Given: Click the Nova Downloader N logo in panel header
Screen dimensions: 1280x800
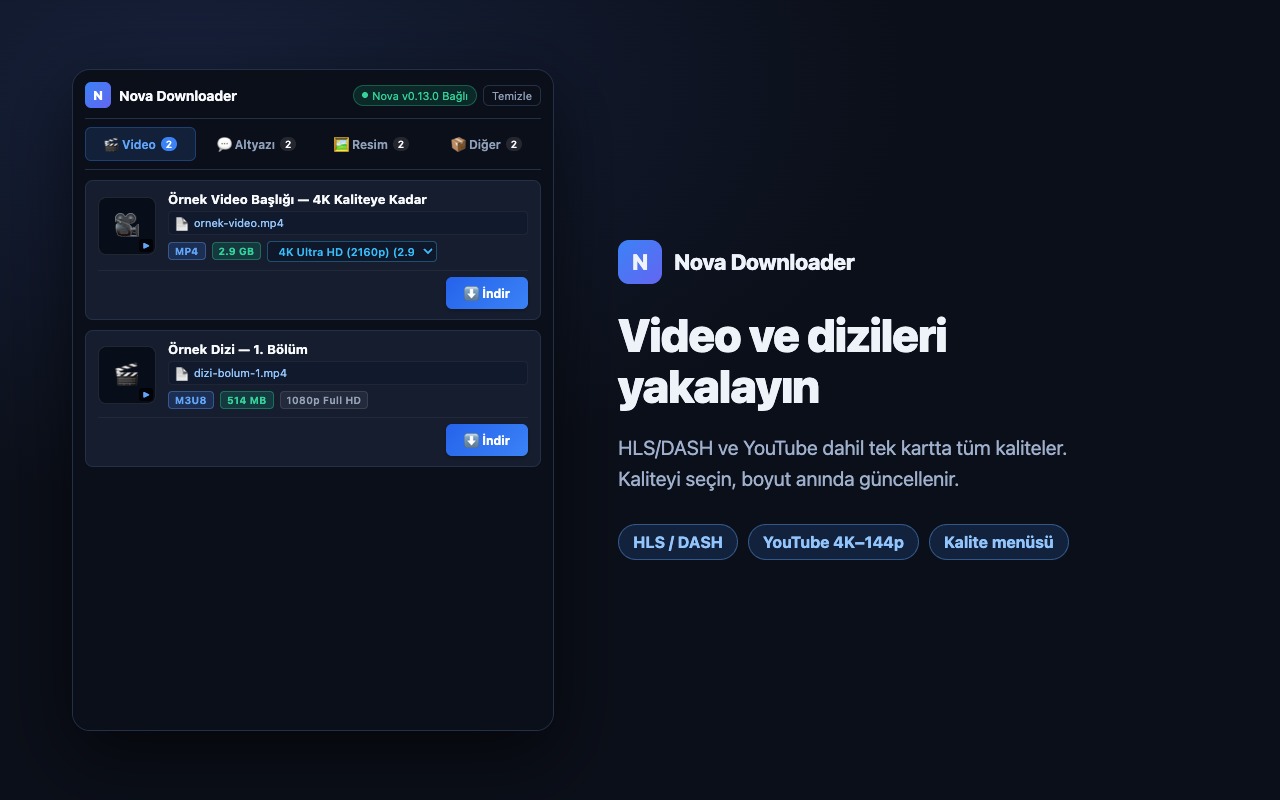Looking at the screenshot, I should (98, 95).
